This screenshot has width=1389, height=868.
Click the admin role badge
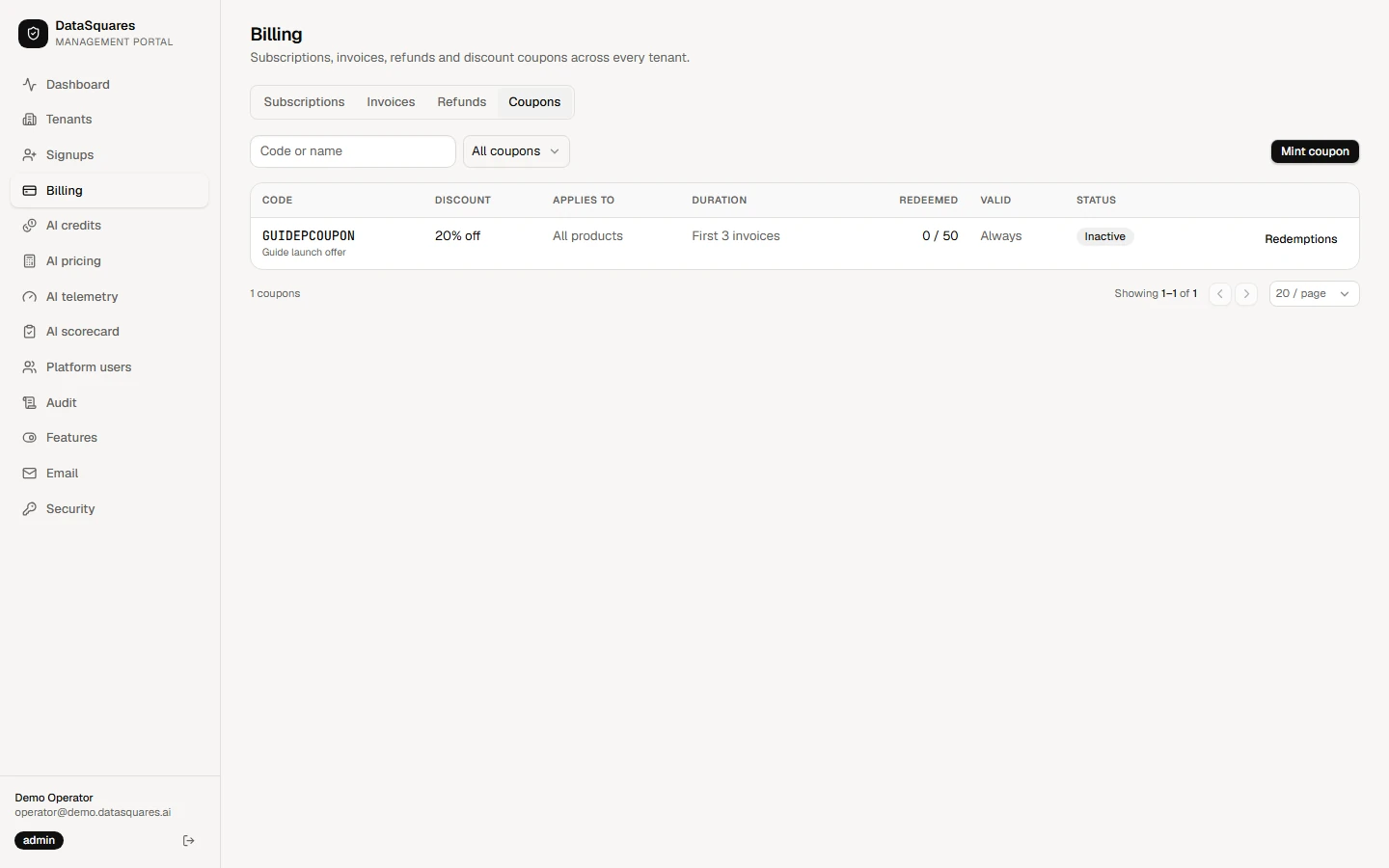[x=40, y=841]
